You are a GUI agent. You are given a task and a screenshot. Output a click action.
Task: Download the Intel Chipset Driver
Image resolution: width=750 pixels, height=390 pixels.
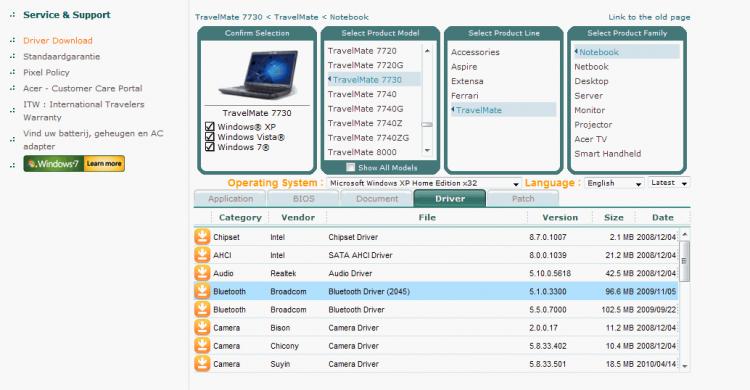(202, 236)
